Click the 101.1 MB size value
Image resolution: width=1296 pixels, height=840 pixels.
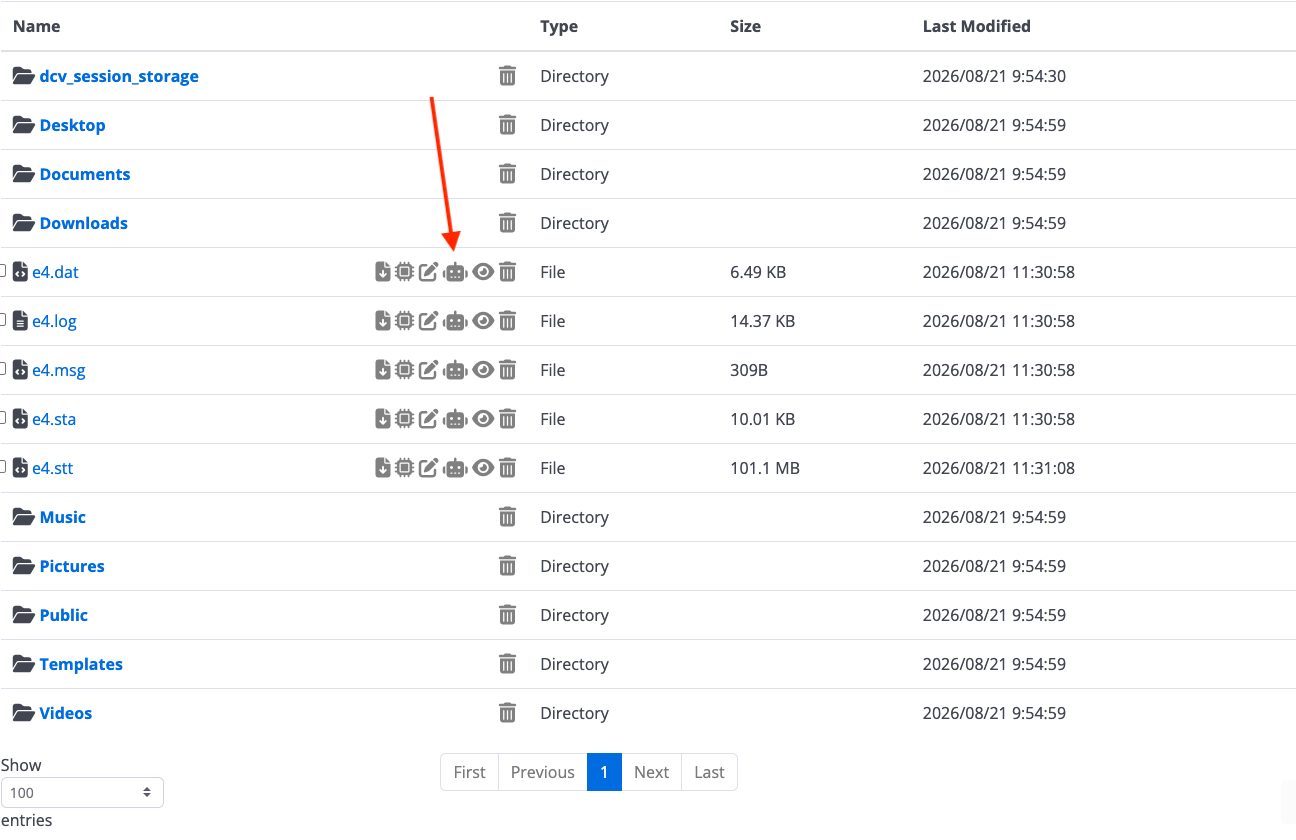pos(765,468)
